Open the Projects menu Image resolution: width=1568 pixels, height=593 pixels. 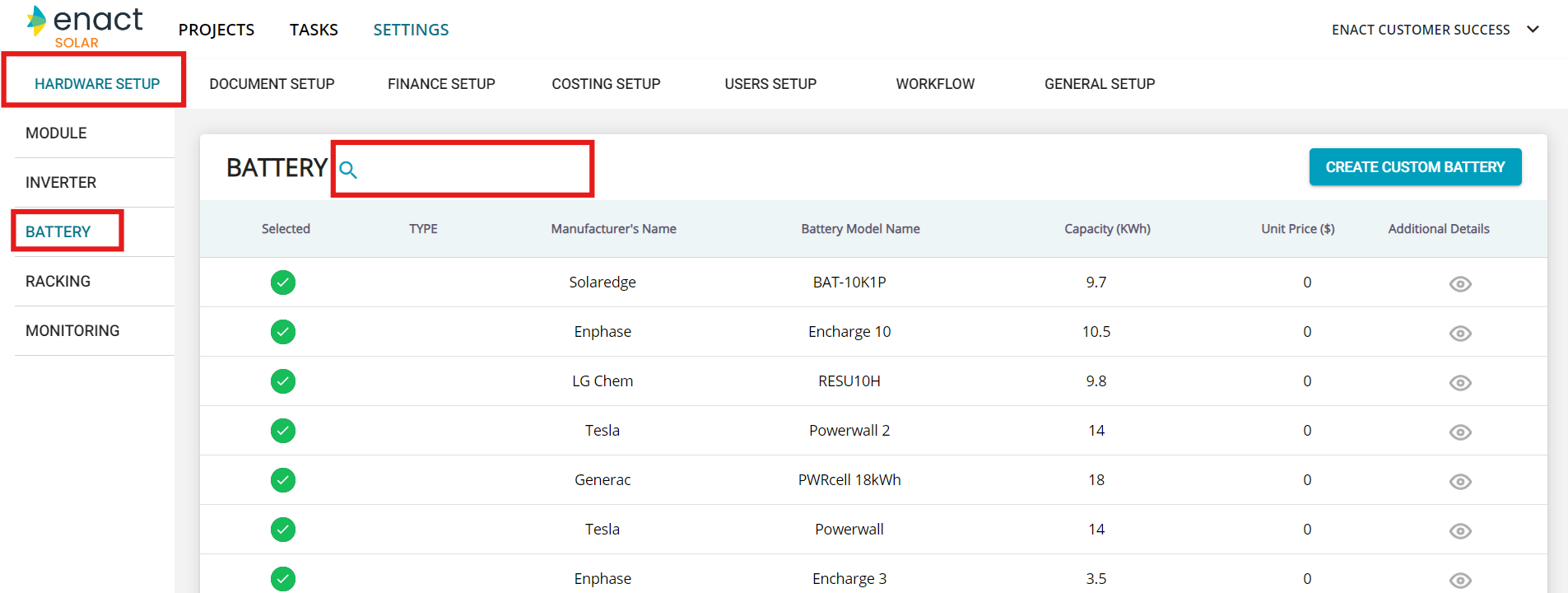(216, 30)
